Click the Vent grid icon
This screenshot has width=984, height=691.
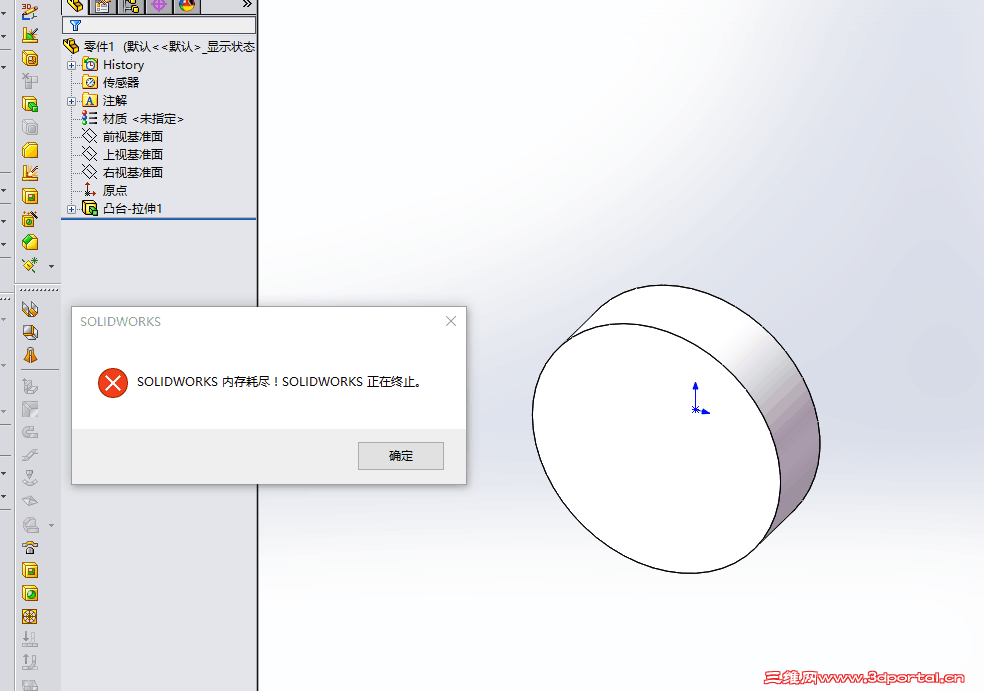(29, 616)
